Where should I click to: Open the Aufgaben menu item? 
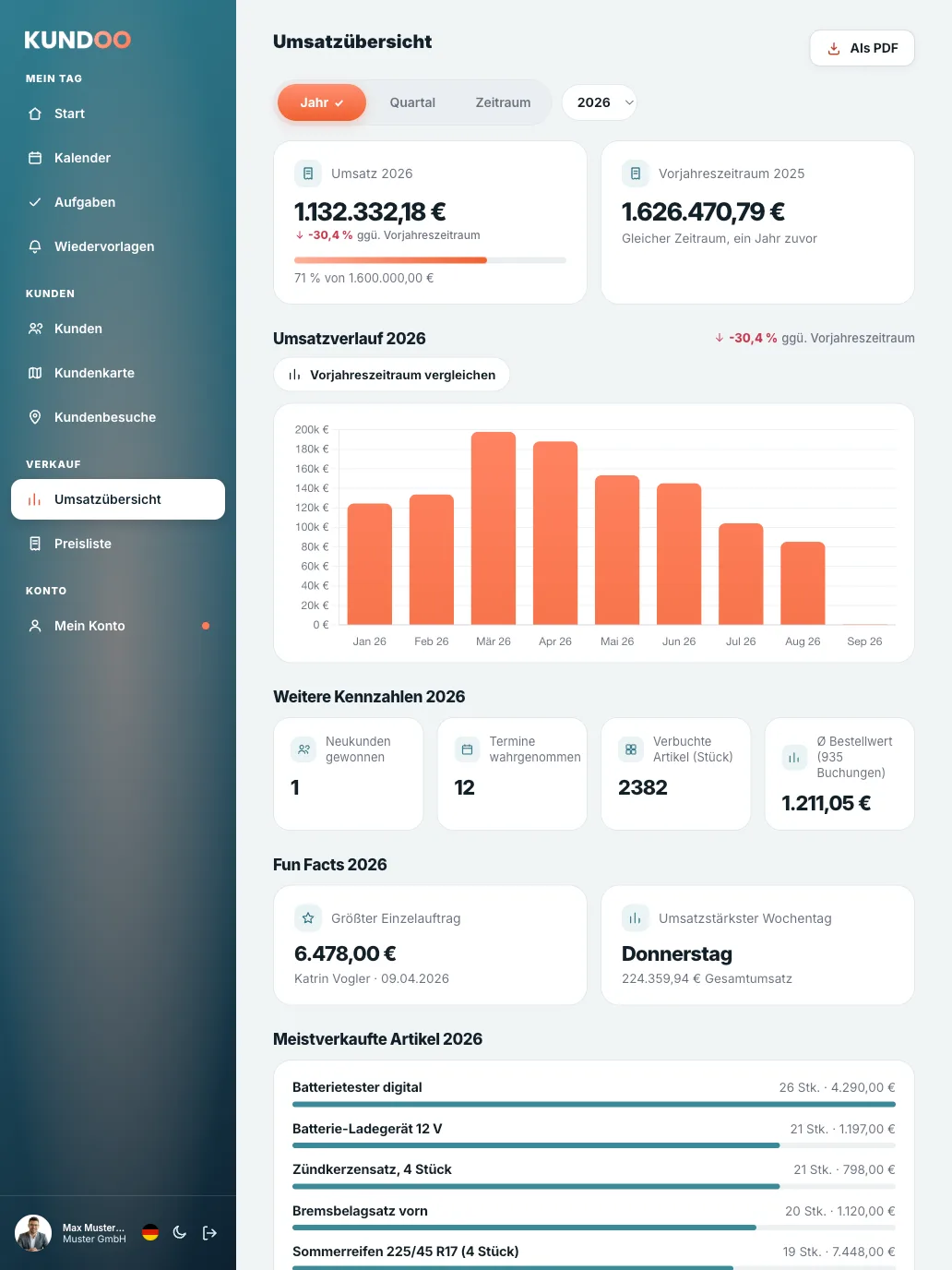coord(118,202)
